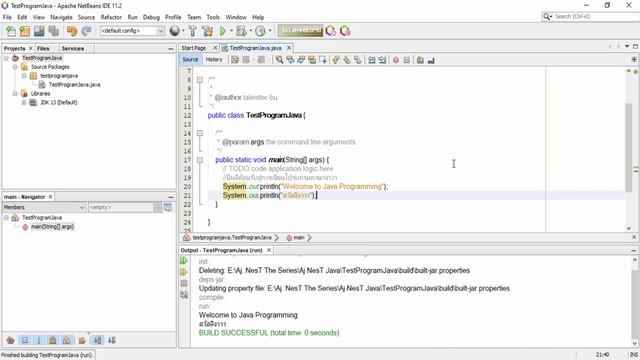Open the Debug menu

click(x=151, y=17)
